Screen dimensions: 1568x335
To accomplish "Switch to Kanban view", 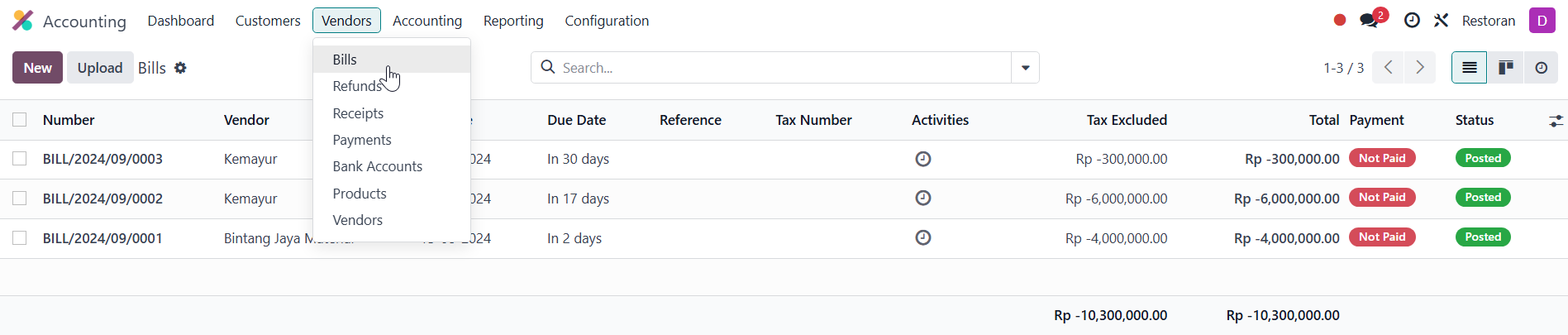I will click(1505, 68).
